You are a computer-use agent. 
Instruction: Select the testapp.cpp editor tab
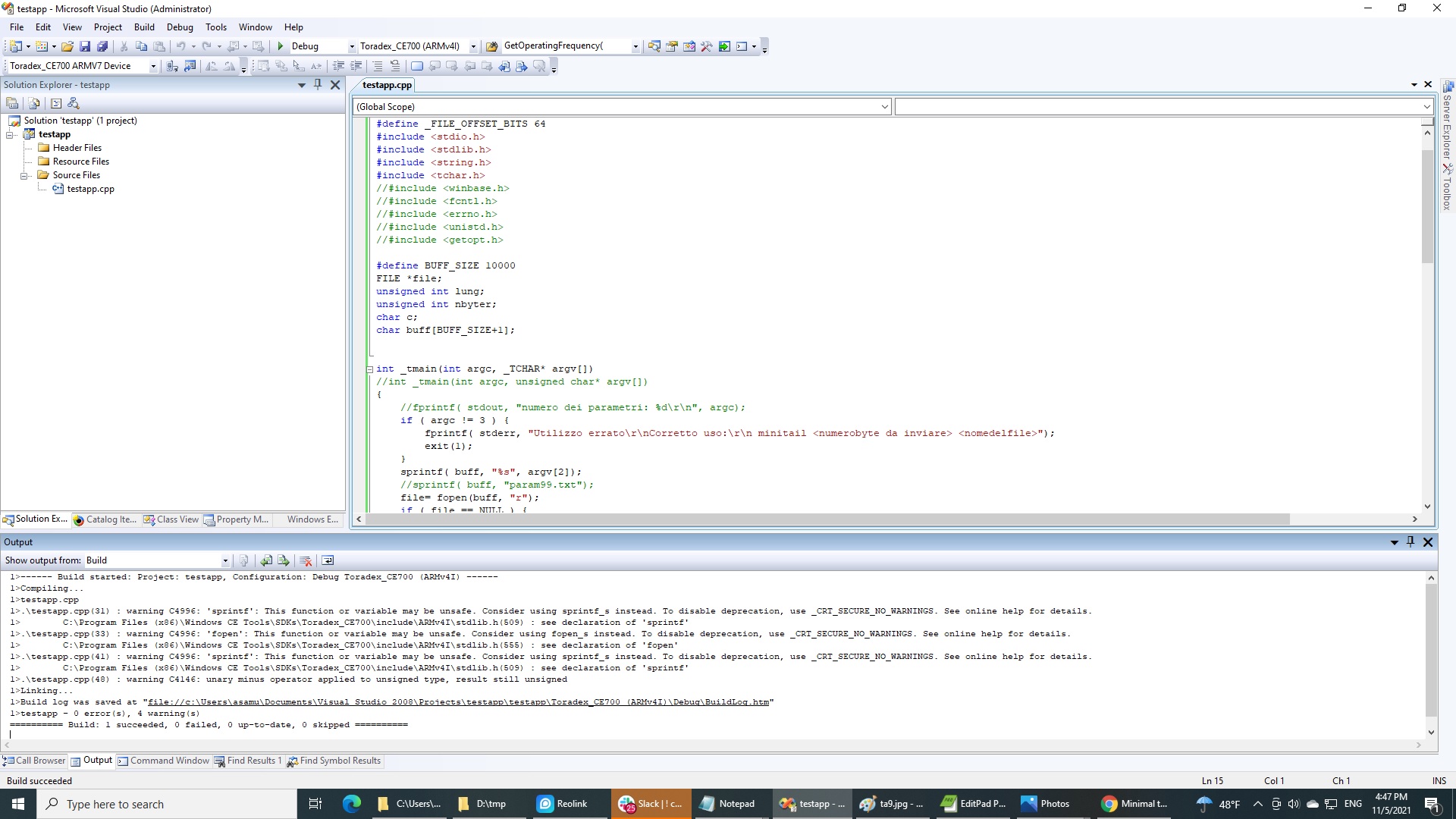click(387, 85)
